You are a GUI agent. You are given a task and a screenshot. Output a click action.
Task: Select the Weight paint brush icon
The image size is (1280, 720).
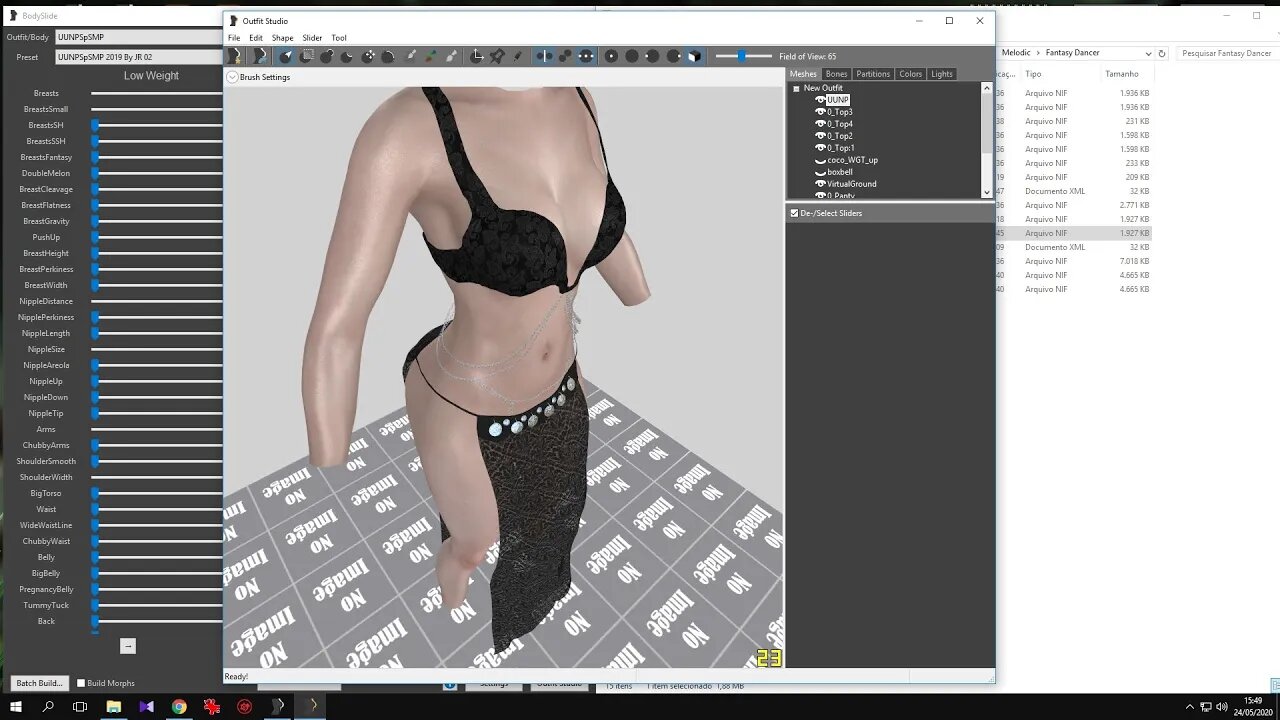point(411,56)
